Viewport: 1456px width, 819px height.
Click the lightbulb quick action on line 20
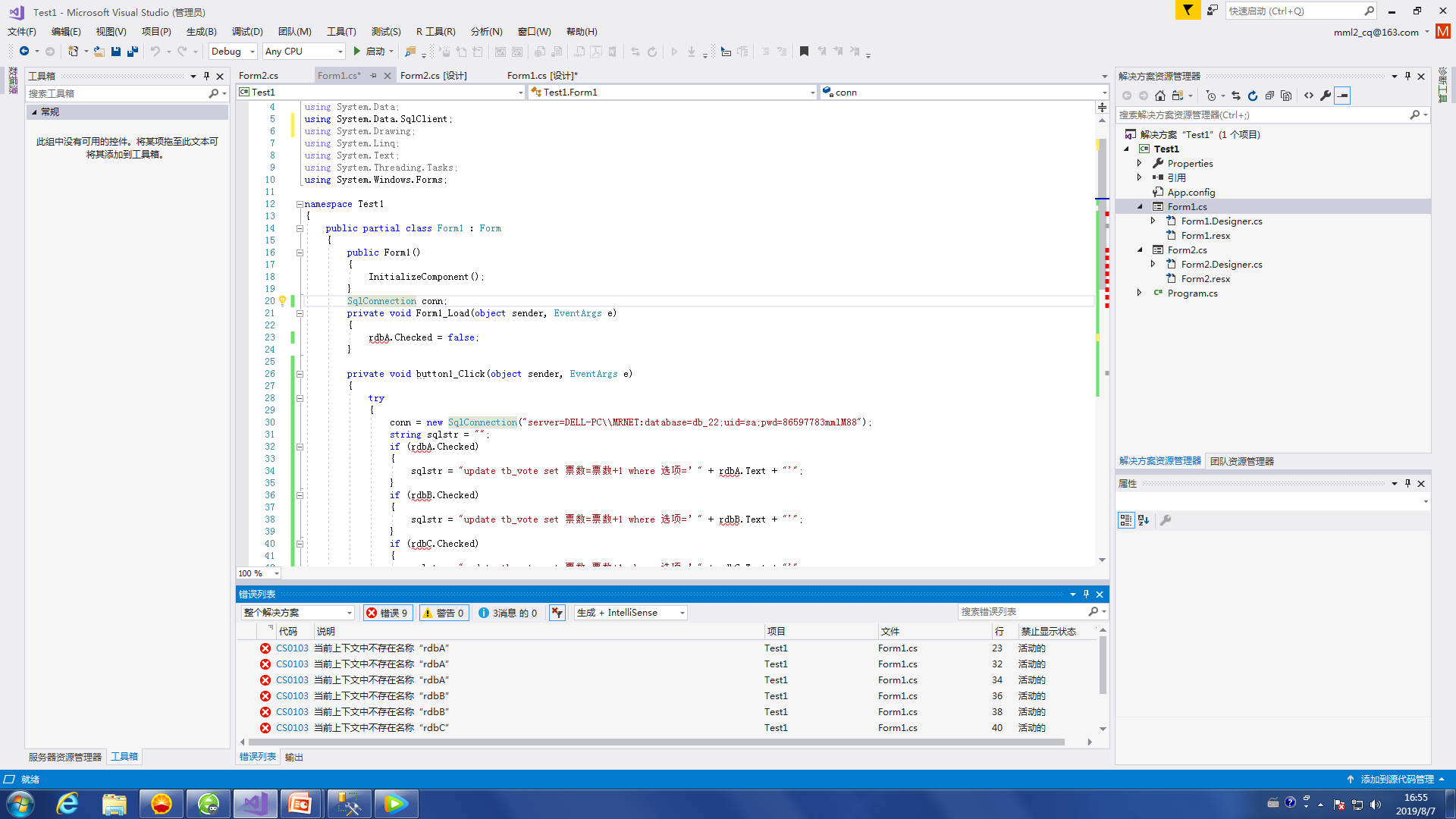click(282, 301)
